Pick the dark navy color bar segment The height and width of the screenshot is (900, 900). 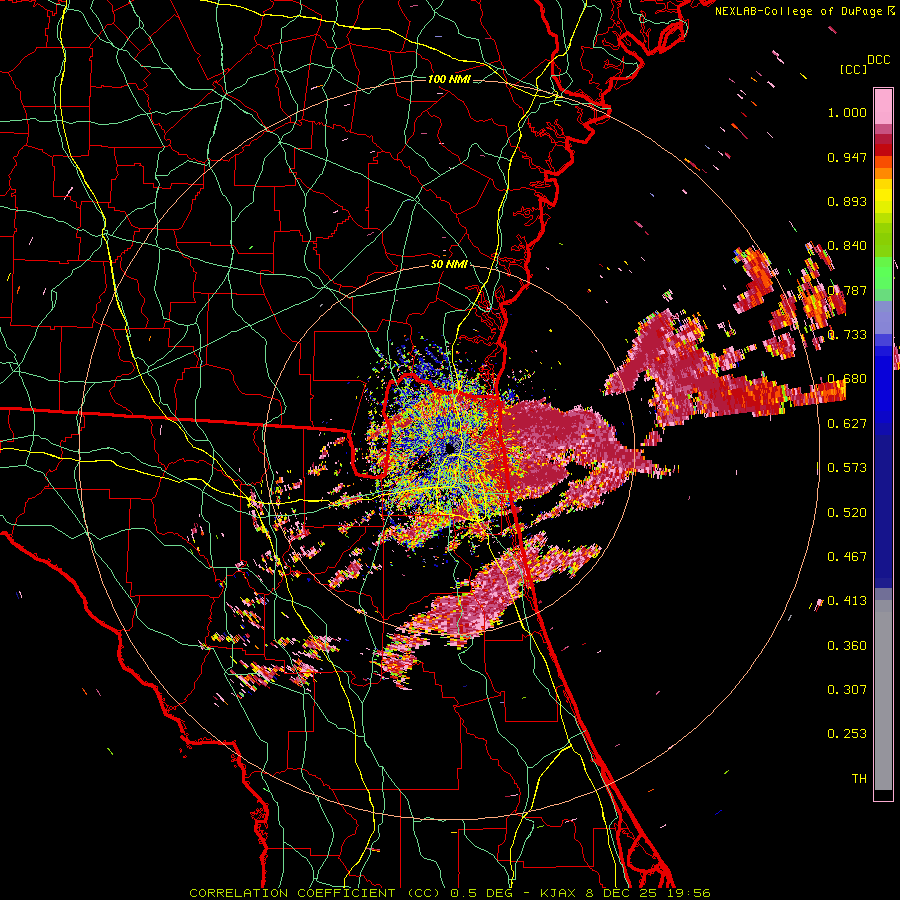click(883, 511)
